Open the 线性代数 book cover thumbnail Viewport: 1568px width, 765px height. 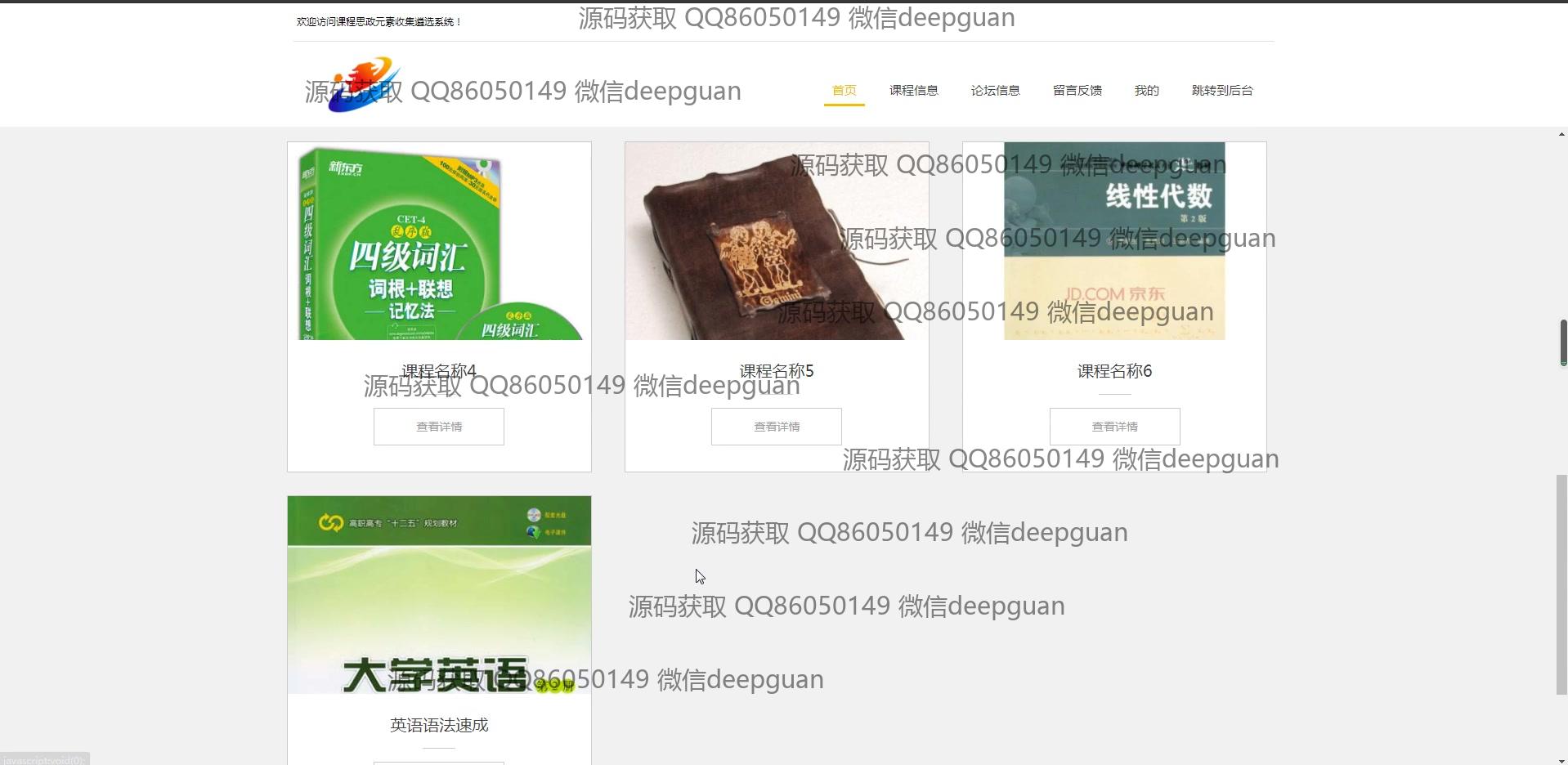[x=1113, y=241]
